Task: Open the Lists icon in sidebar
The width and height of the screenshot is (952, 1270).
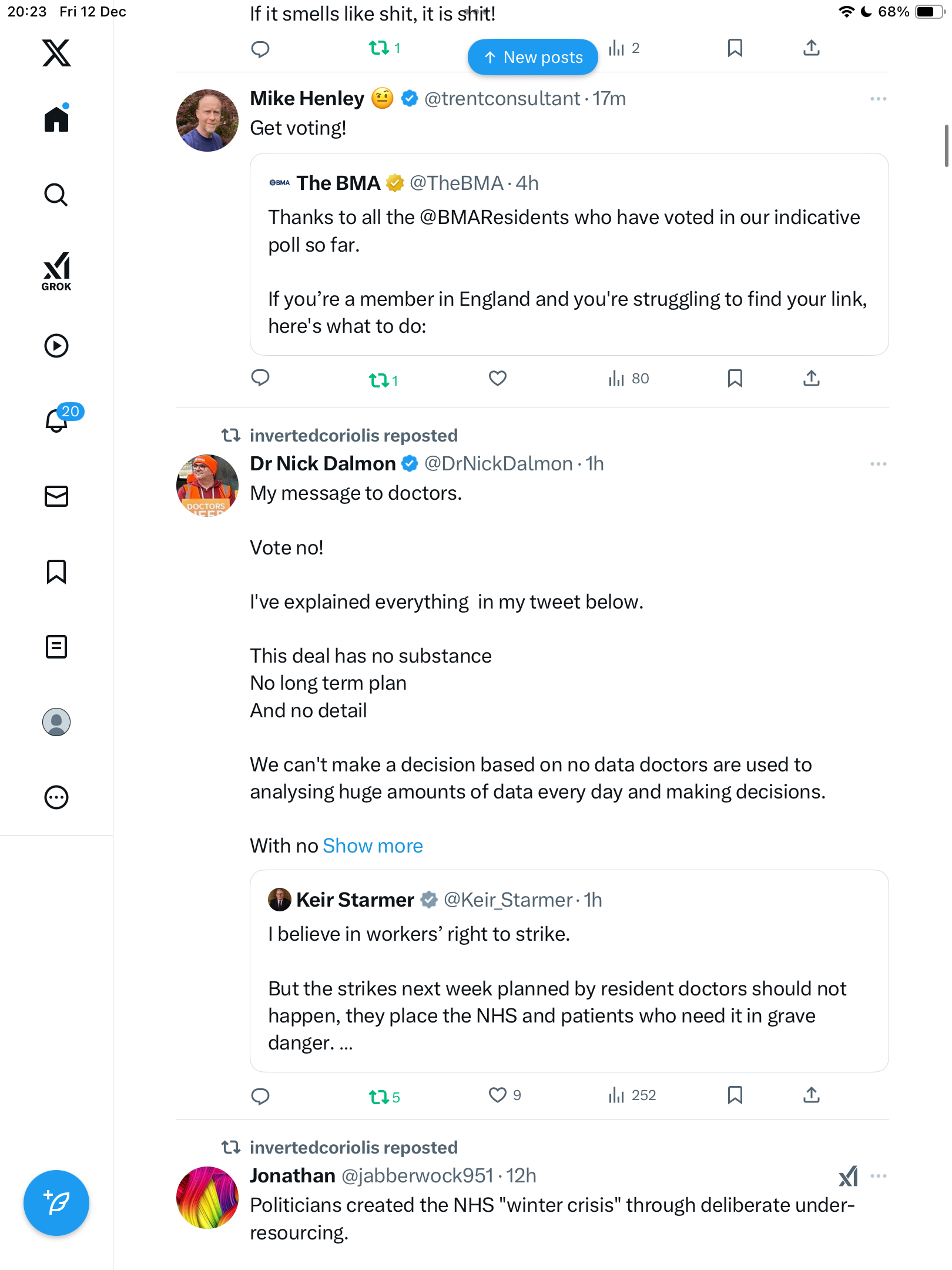Action: [56, 647]
